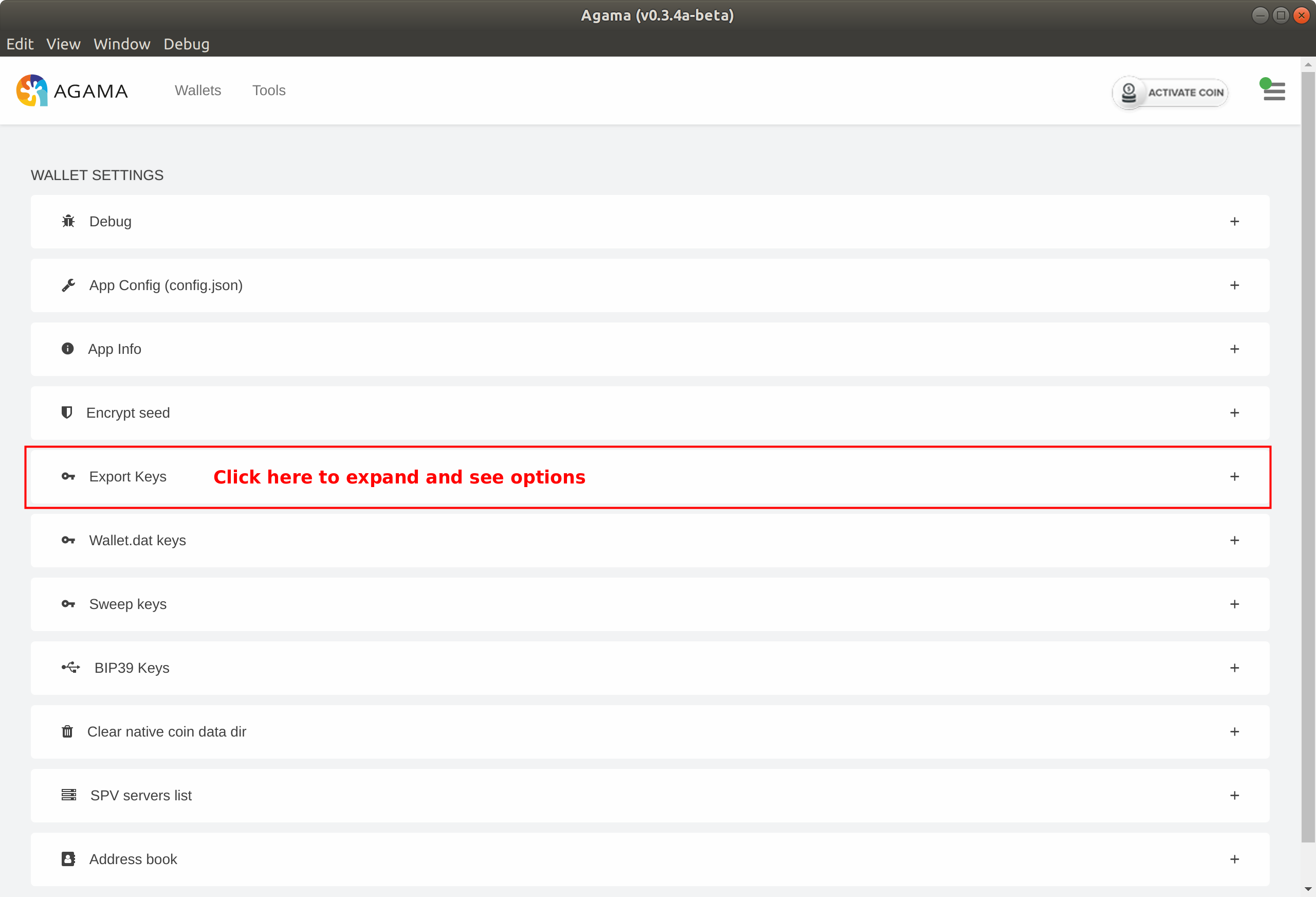
Task: Open the Tools tab
Action: point(268,90)
